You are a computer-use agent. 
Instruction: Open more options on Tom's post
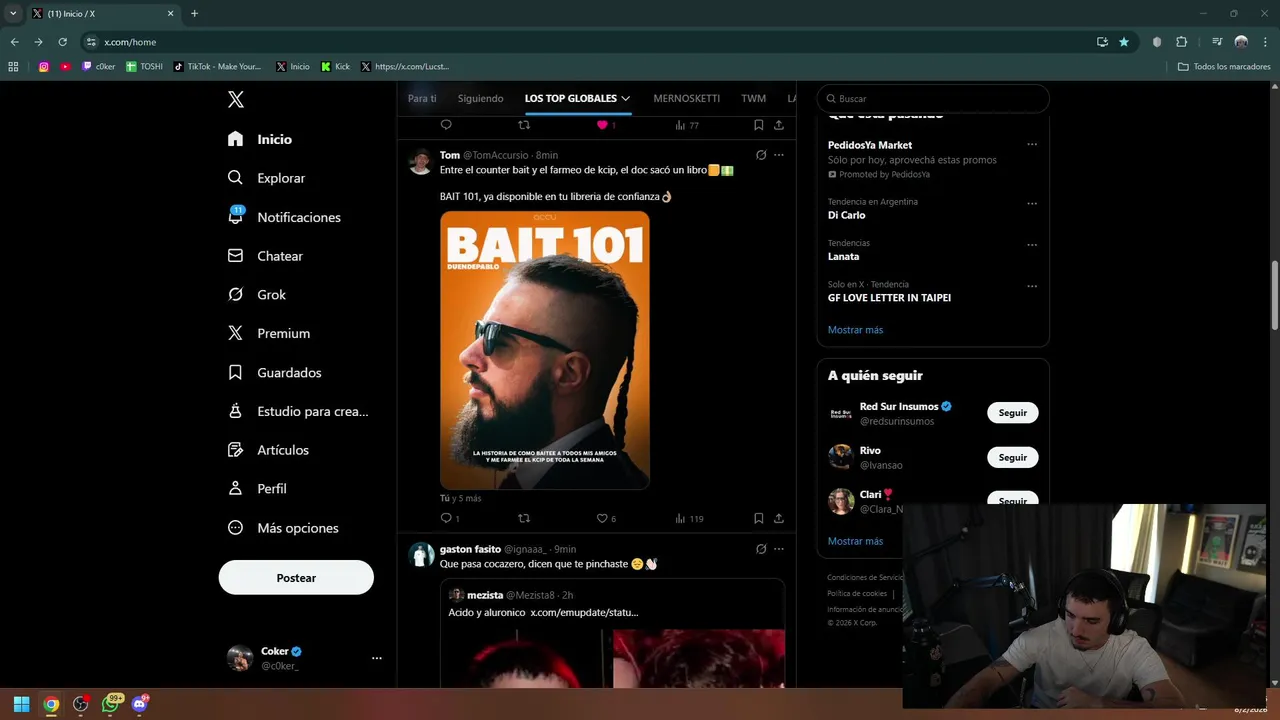click(x=779, y=155)
